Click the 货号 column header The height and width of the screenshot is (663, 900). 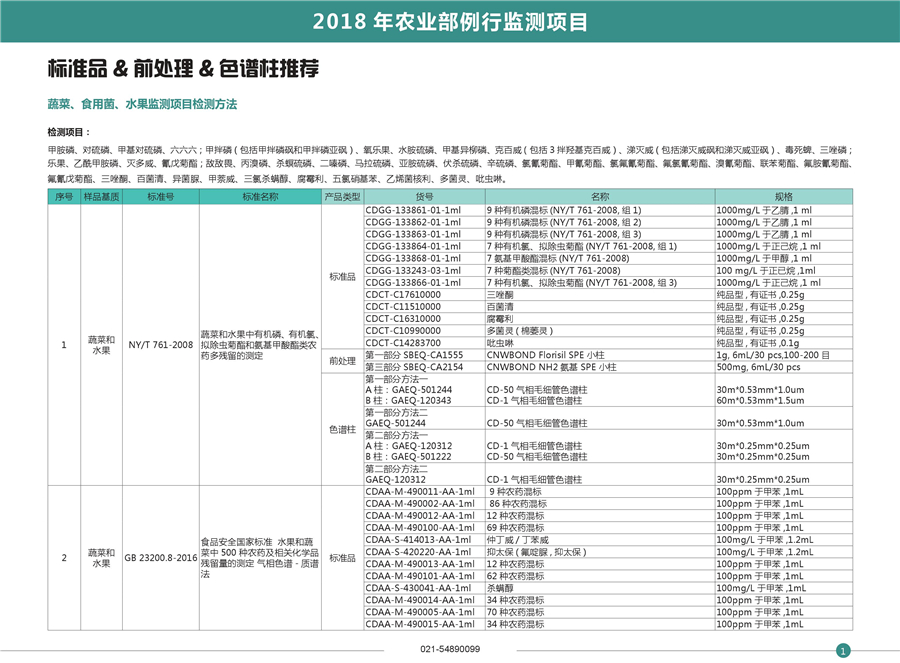tap(424, 197)
